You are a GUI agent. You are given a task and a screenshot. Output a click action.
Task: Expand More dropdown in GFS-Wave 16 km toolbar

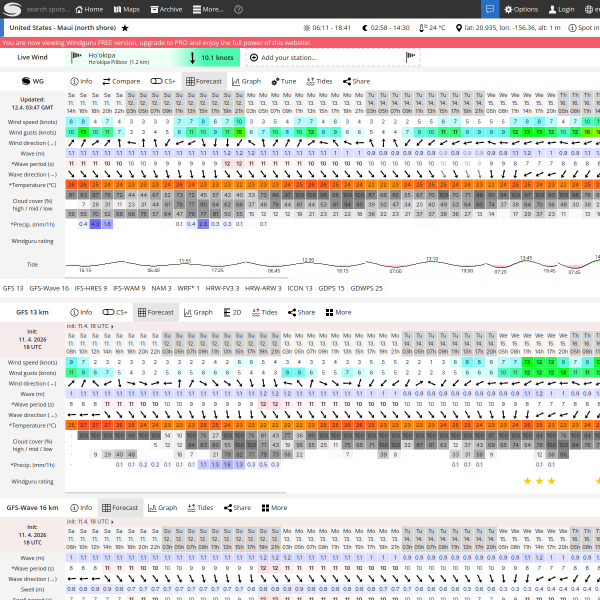coord(275,508)
